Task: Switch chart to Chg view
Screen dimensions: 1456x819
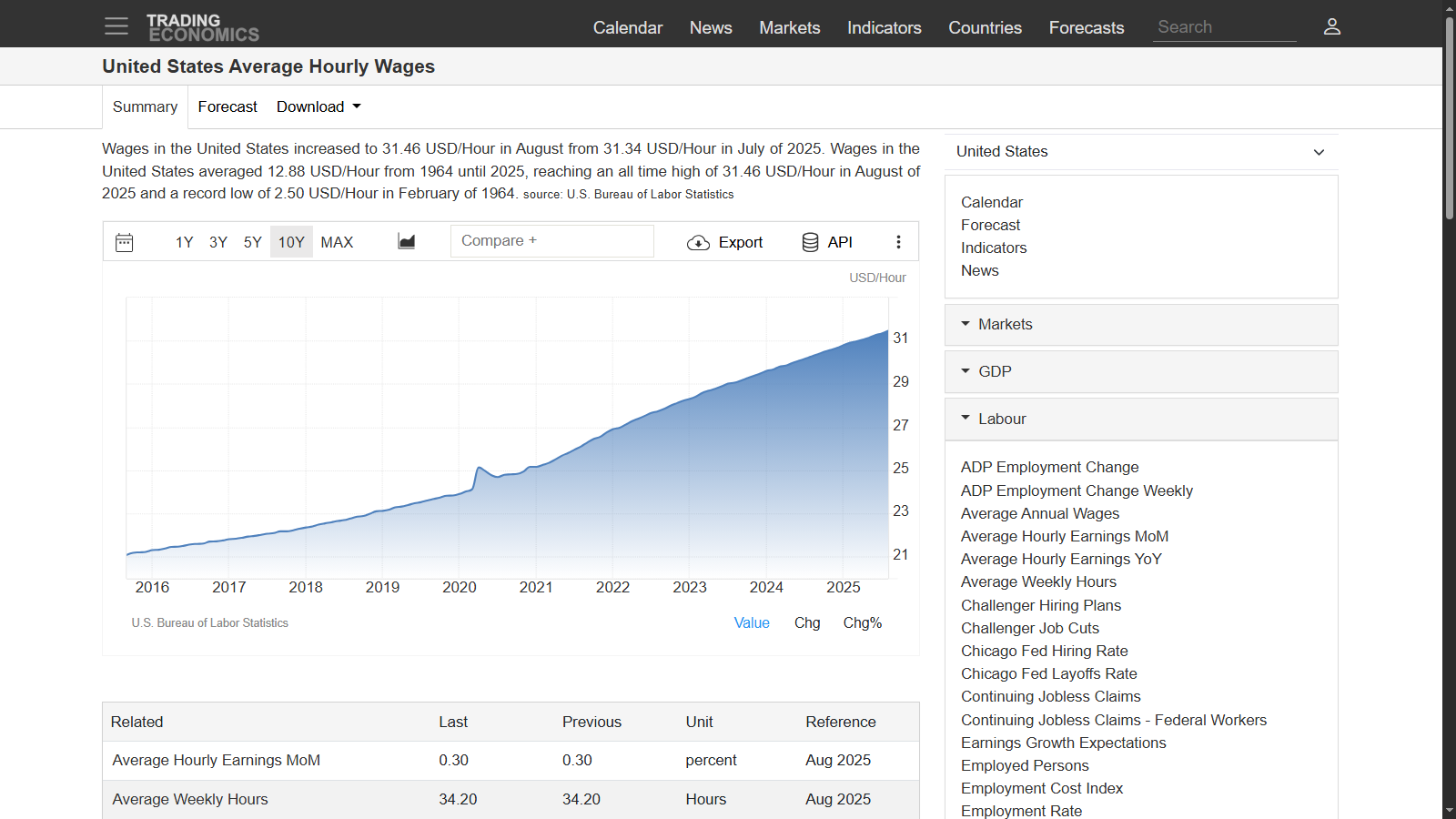Action: pos(807,622)
